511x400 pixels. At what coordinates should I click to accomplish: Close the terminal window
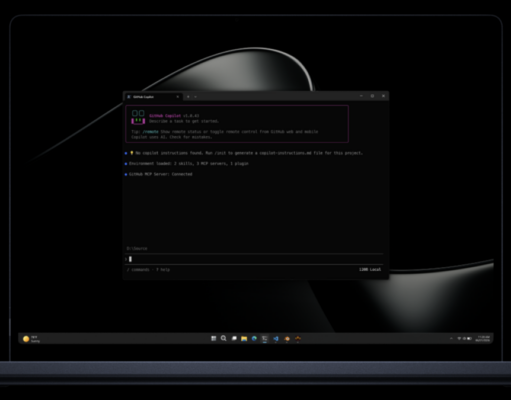tap(383, 96)
